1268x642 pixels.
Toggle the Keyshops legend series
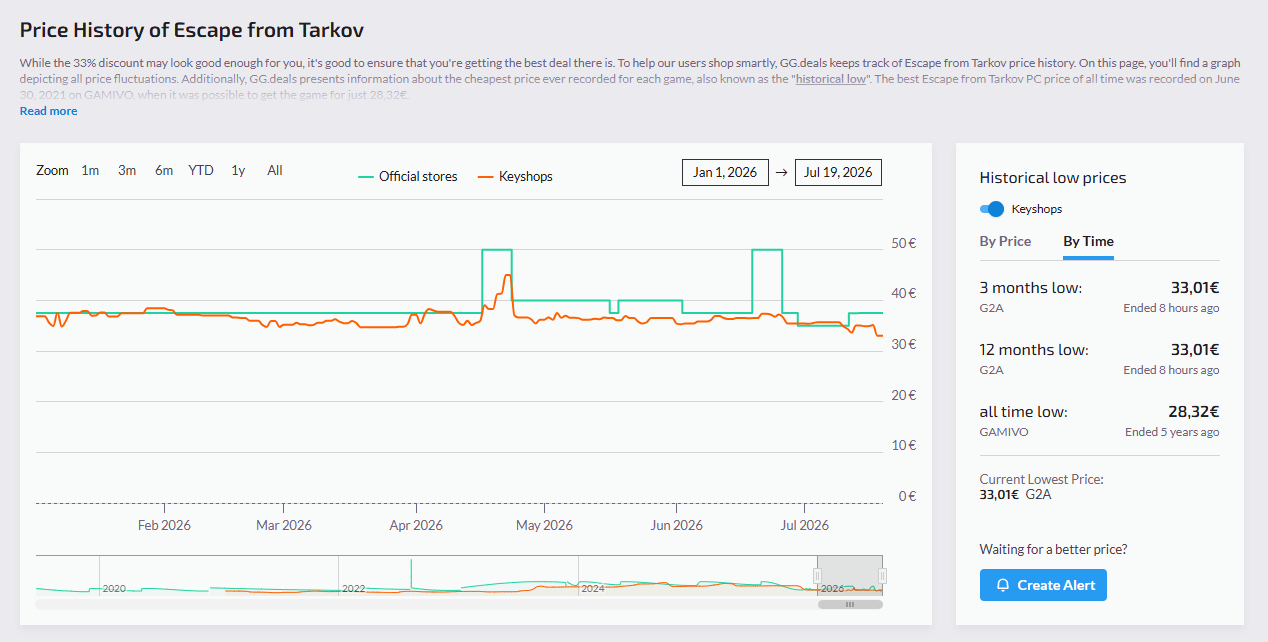tap(515, 176)
